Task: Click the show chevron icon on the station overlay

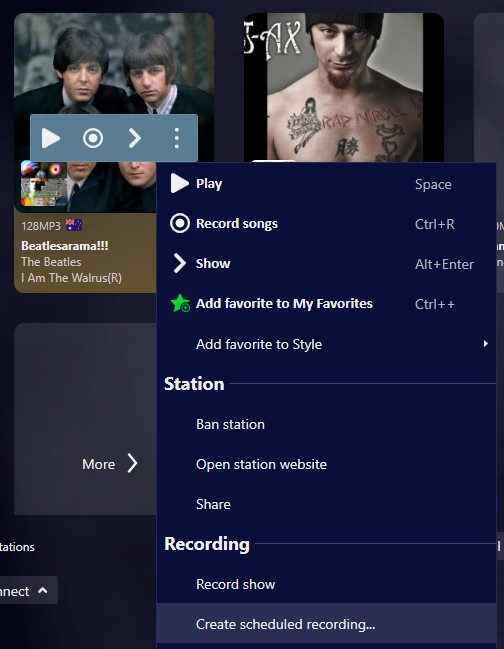Action: coord(135,138)
